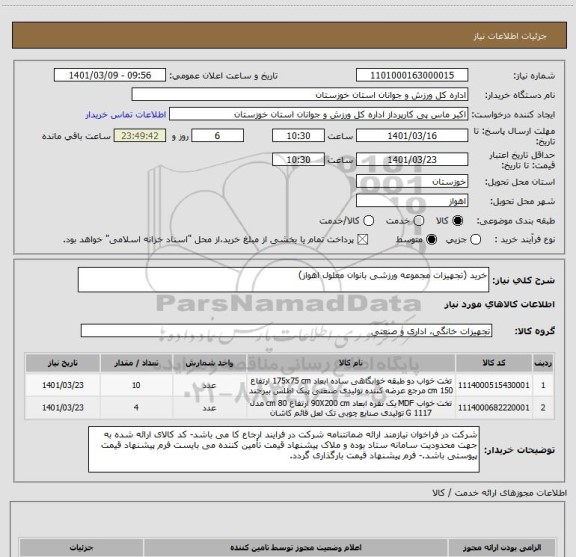Click the bunk bed 175x75 item name
This screenshot has height=557, width=576.
tap(351, 385)
